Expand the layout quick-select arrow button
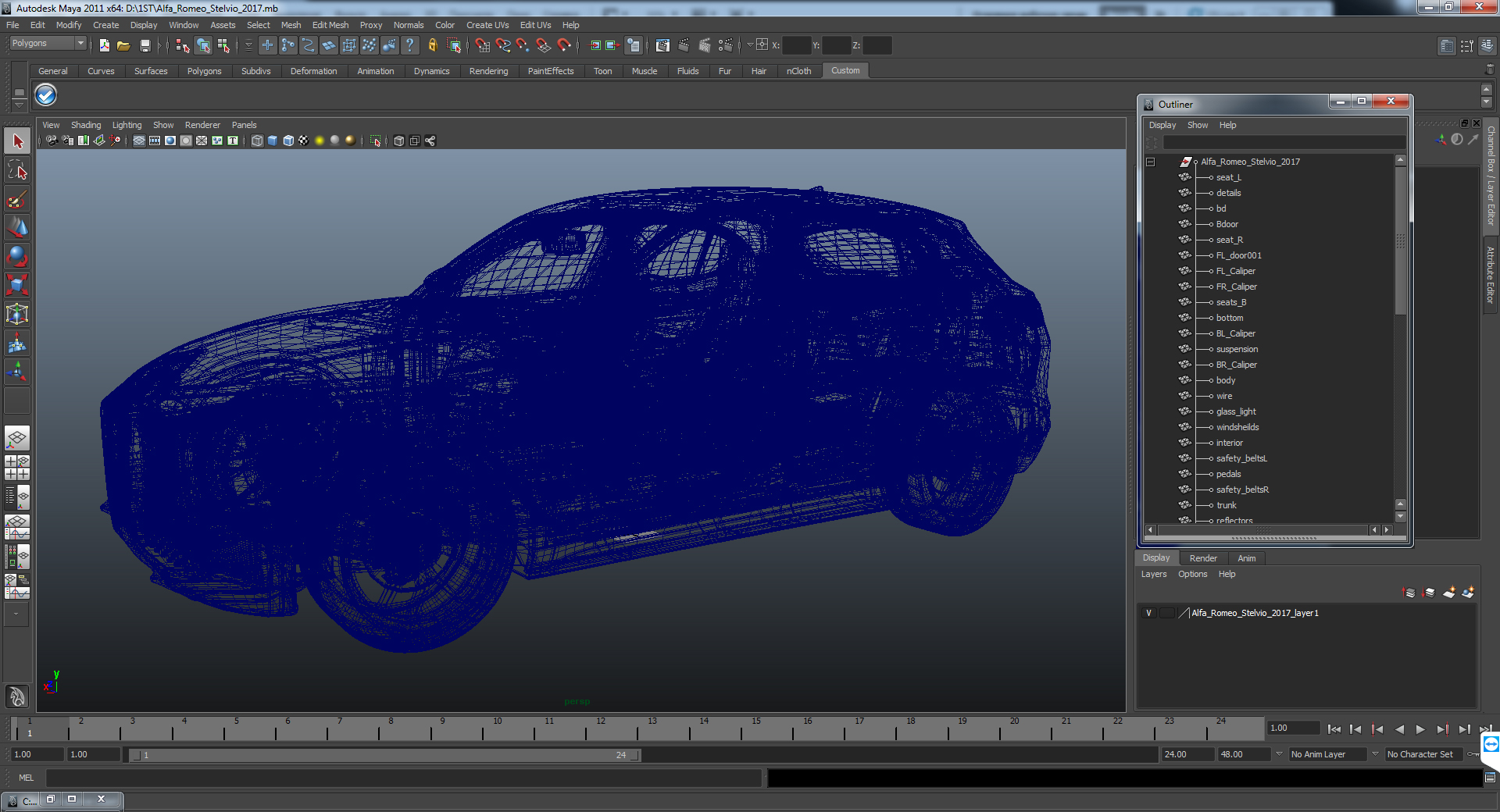The image size is (1500, 812). click(x=16, y=614)
